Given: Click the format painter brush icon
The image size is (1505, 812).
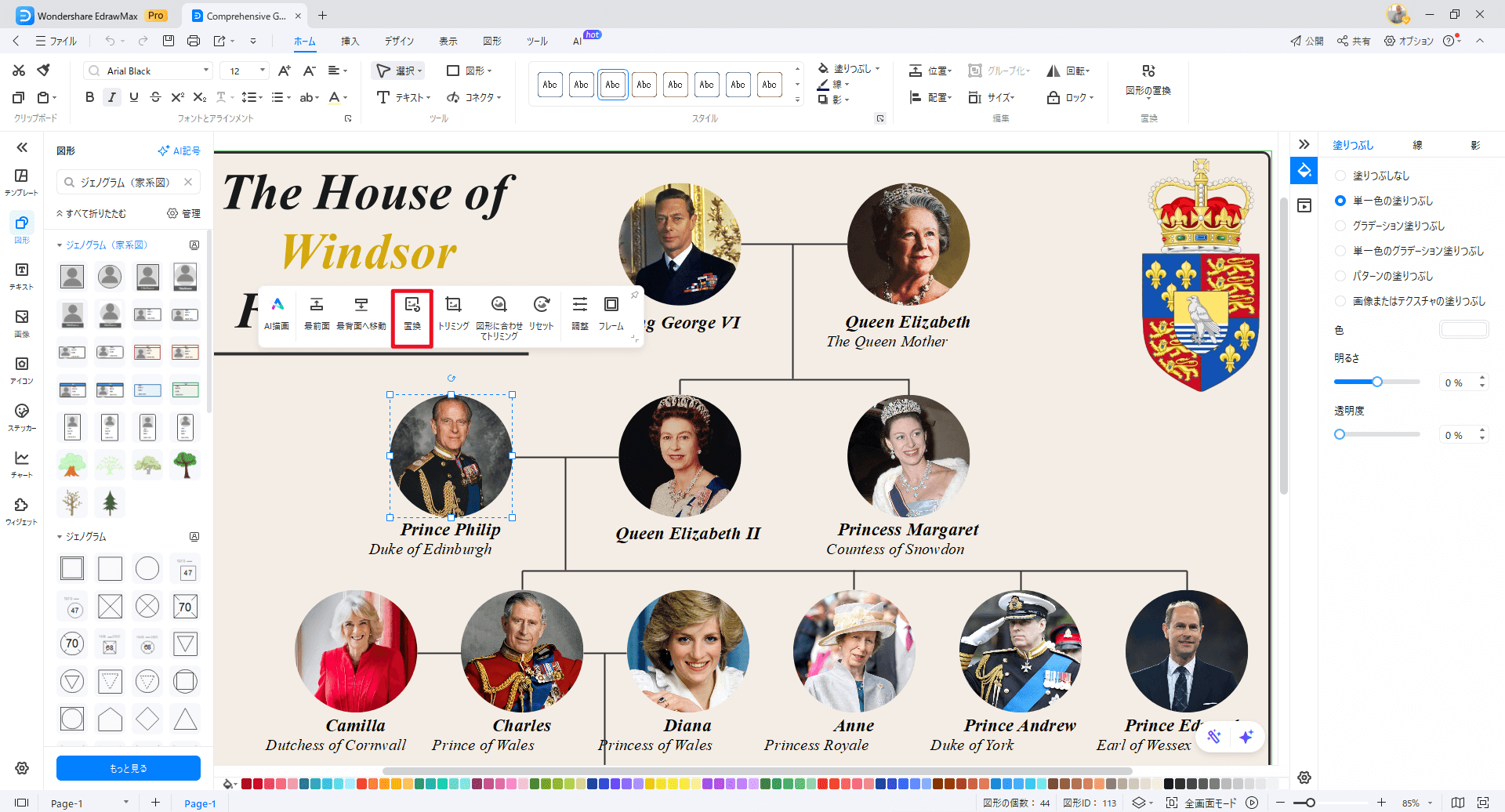Looking at the screenshot, I should tap(44, 71).
